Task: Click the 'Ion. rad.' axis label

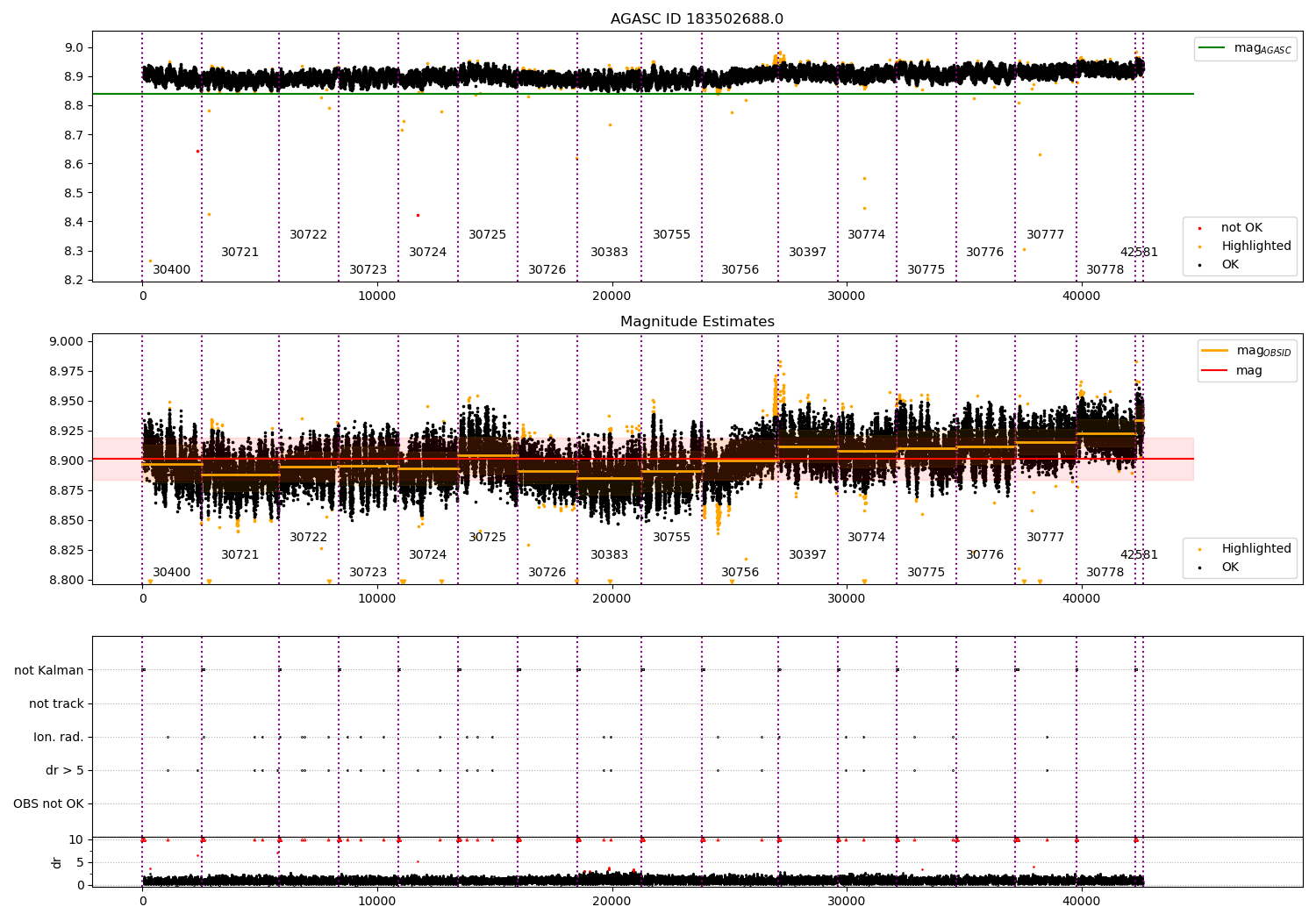Action: click(59, 738)
